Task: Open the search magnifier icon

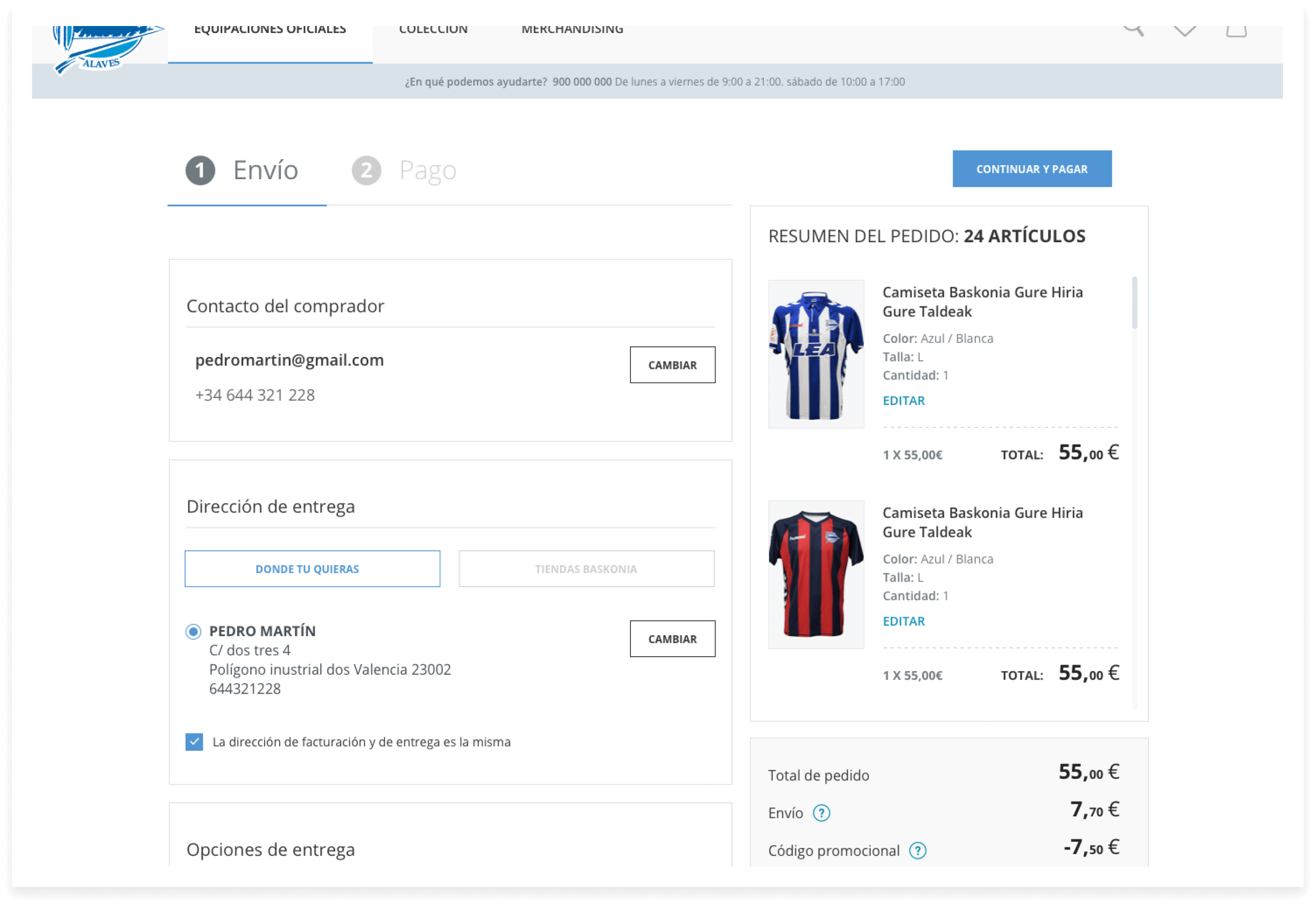Action: (1133, 30)
